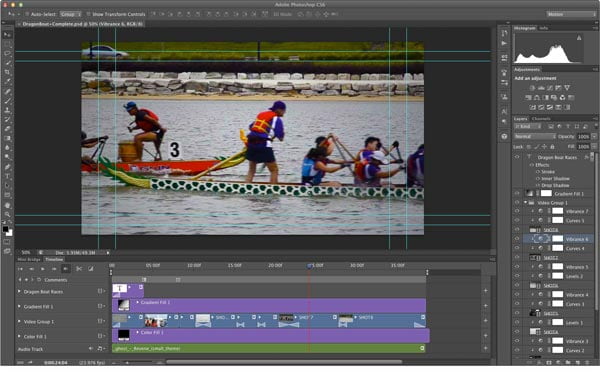
Task: Toggle the Auto-Select checkbox
Action: 27,14
